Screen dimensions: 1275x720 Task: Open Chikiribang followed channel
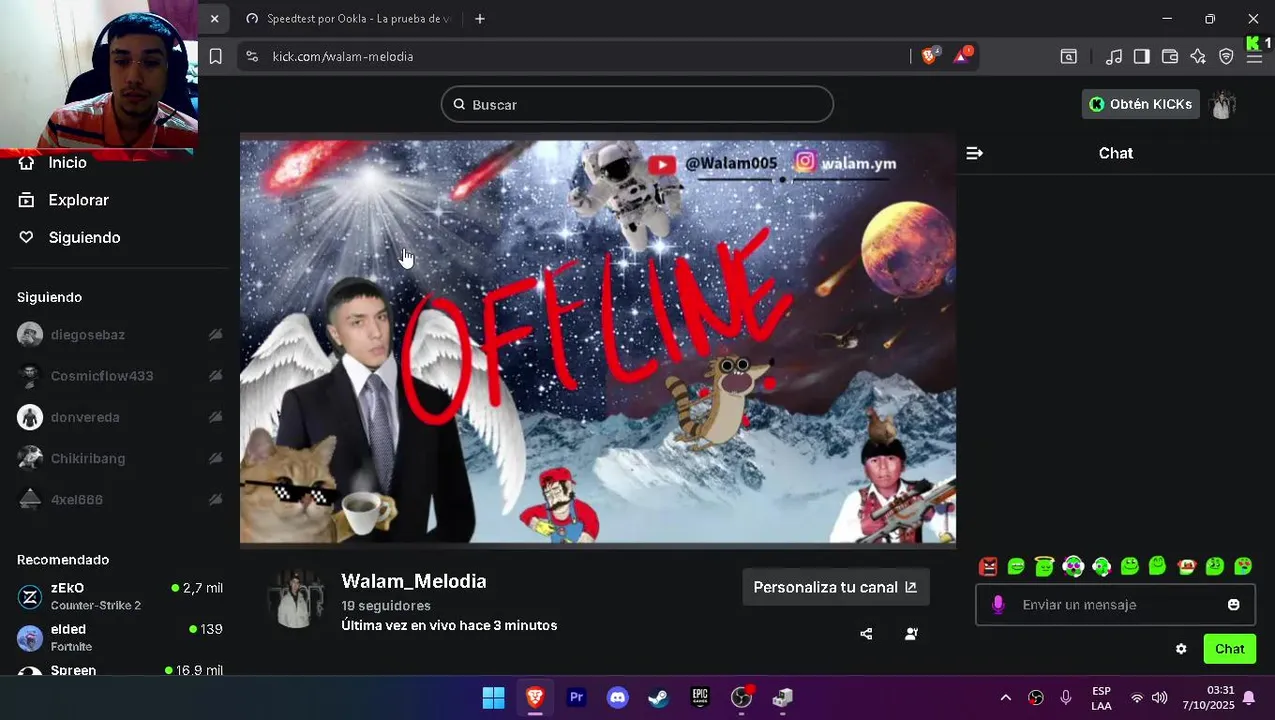tap(88, 458)
